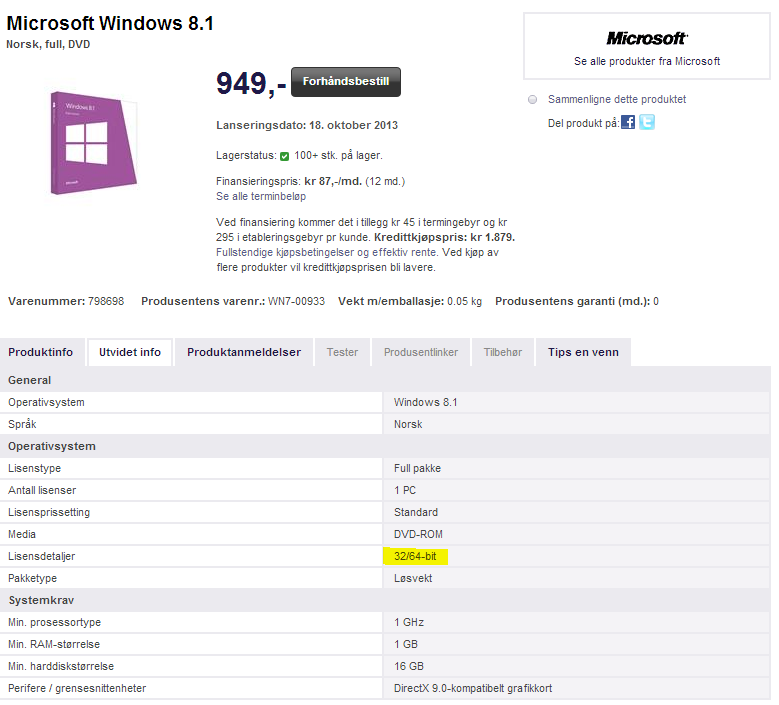Share product on Twitter icon
The width and height of the screenshot is (779, 705).
click(647, 122)
